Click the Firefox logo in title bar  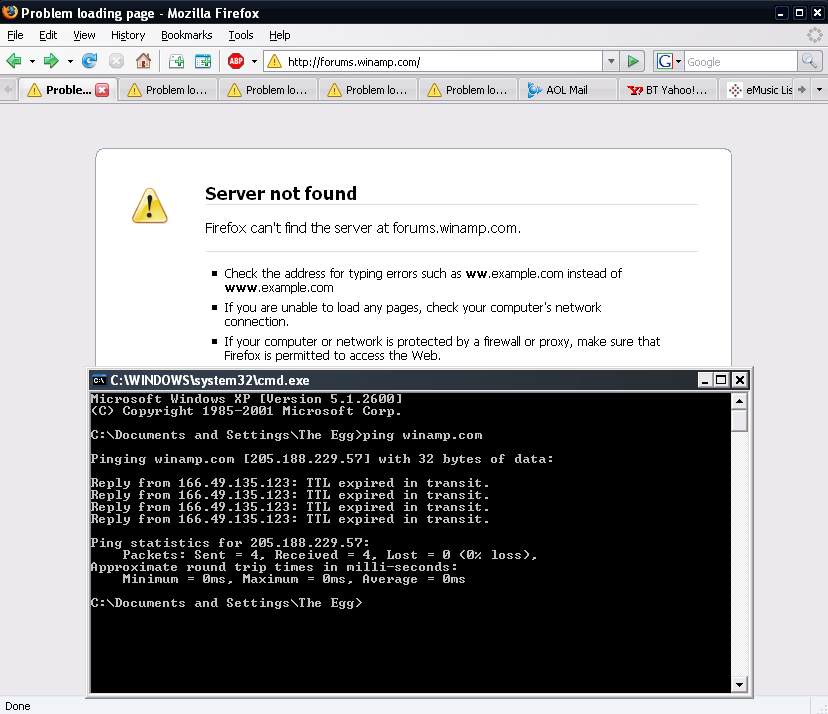coord(10,12)
